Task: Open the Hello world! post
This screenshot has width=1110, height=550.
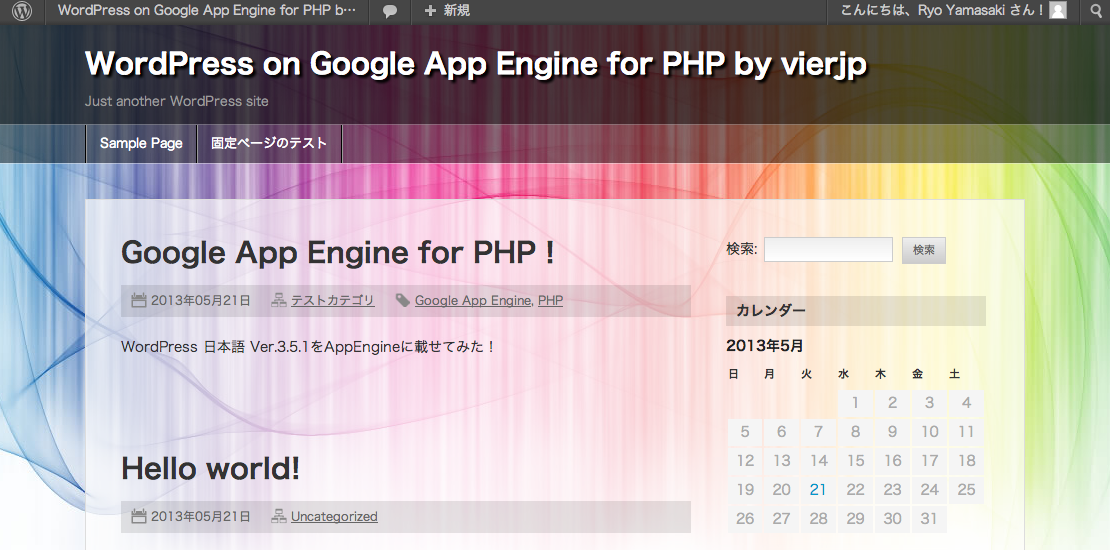Action: [210, 469]
